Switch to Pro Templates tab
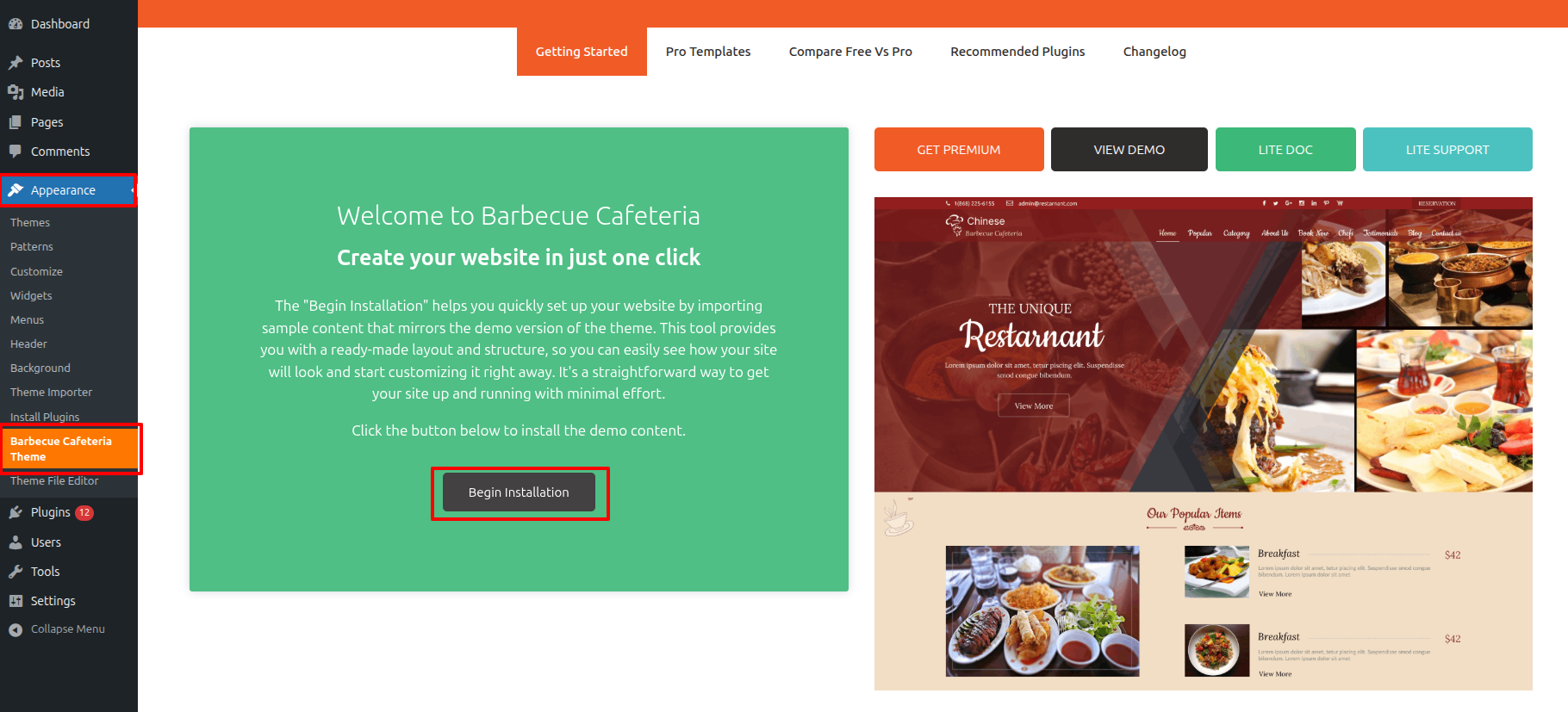1568x712 pixels. (708, 52)
